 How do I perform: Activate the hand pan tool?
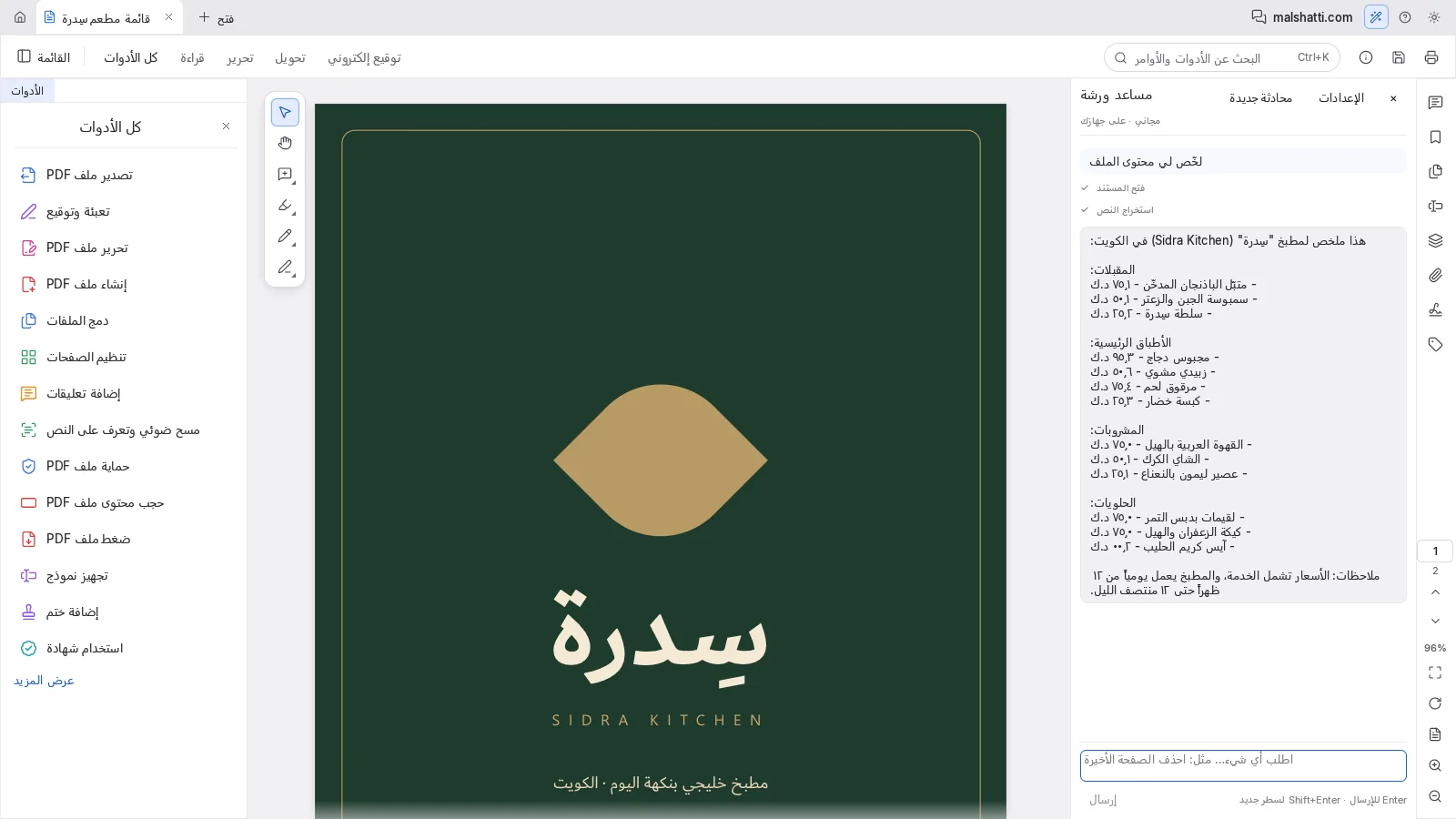(x=285, y=143)
